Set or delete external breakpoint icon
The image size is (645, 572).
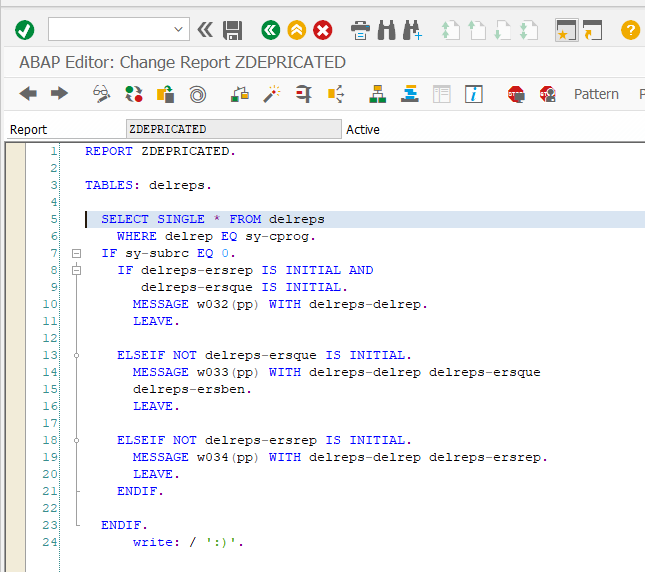point(548,94)
